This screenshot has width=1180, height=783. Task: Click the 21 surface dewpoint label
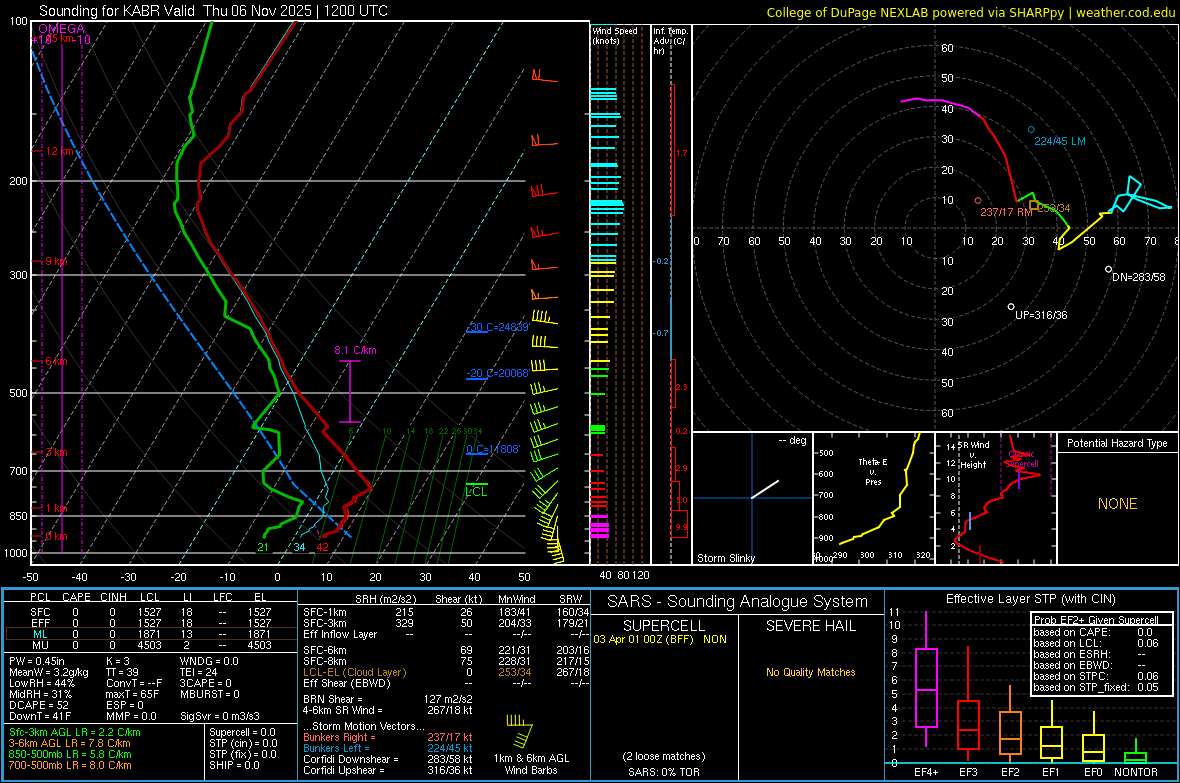(x=263, y=547)
